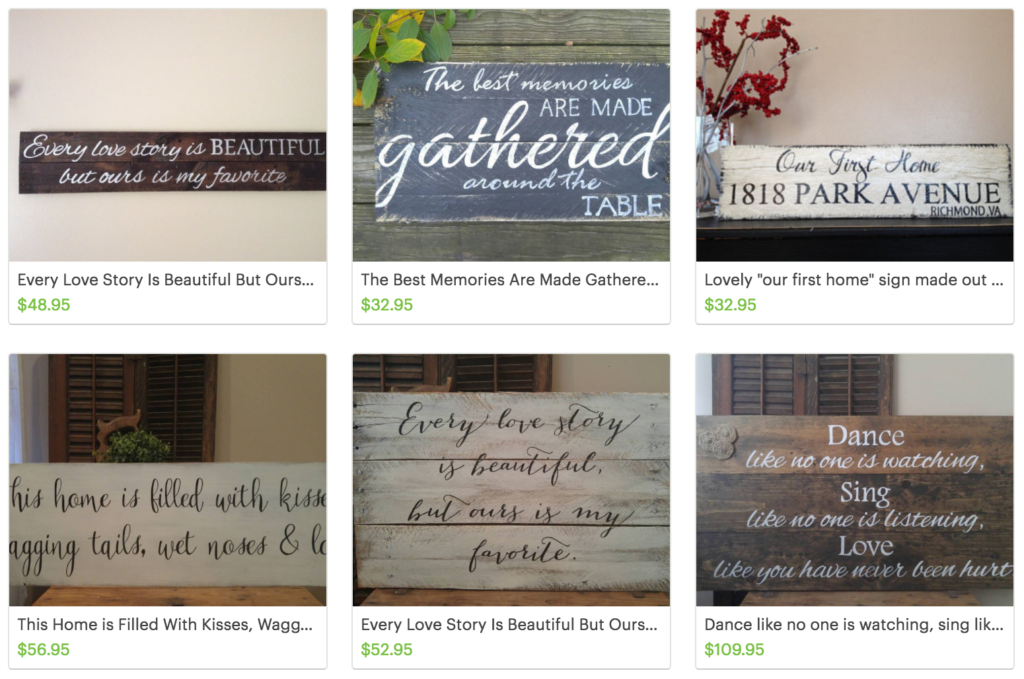Select the $52.95 price
Viewport: 1024px width, 679px height.
point(387,650)
